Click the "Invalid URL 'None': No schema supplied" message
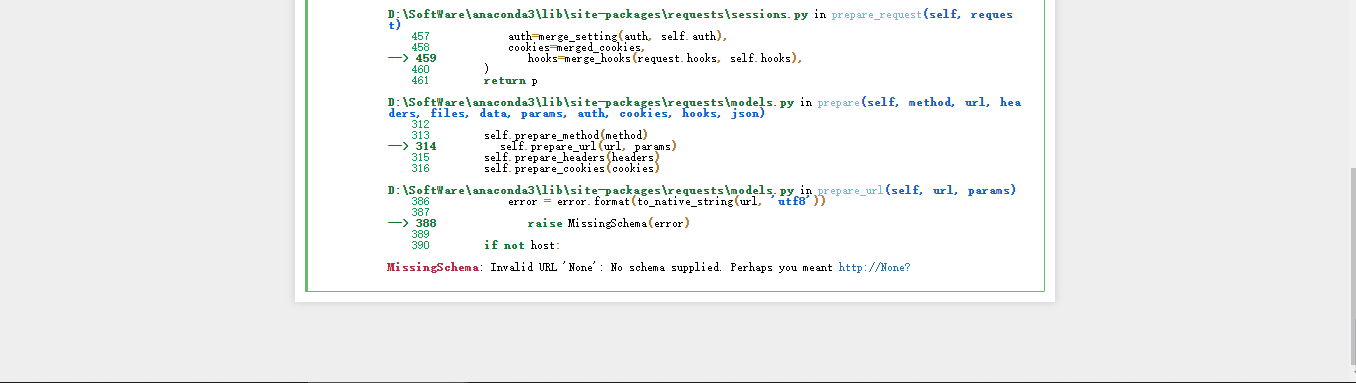This screenshot has height=383, width=1356. point(606,268)
